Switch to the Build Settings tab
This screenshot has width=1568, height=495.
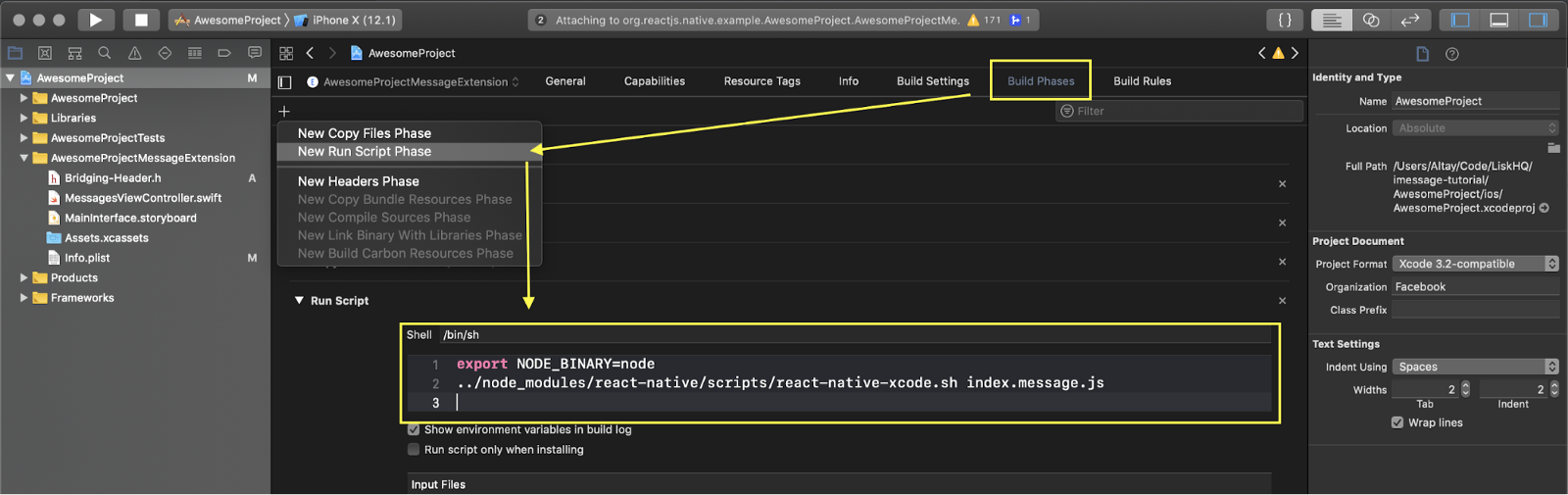coord(933,81)
